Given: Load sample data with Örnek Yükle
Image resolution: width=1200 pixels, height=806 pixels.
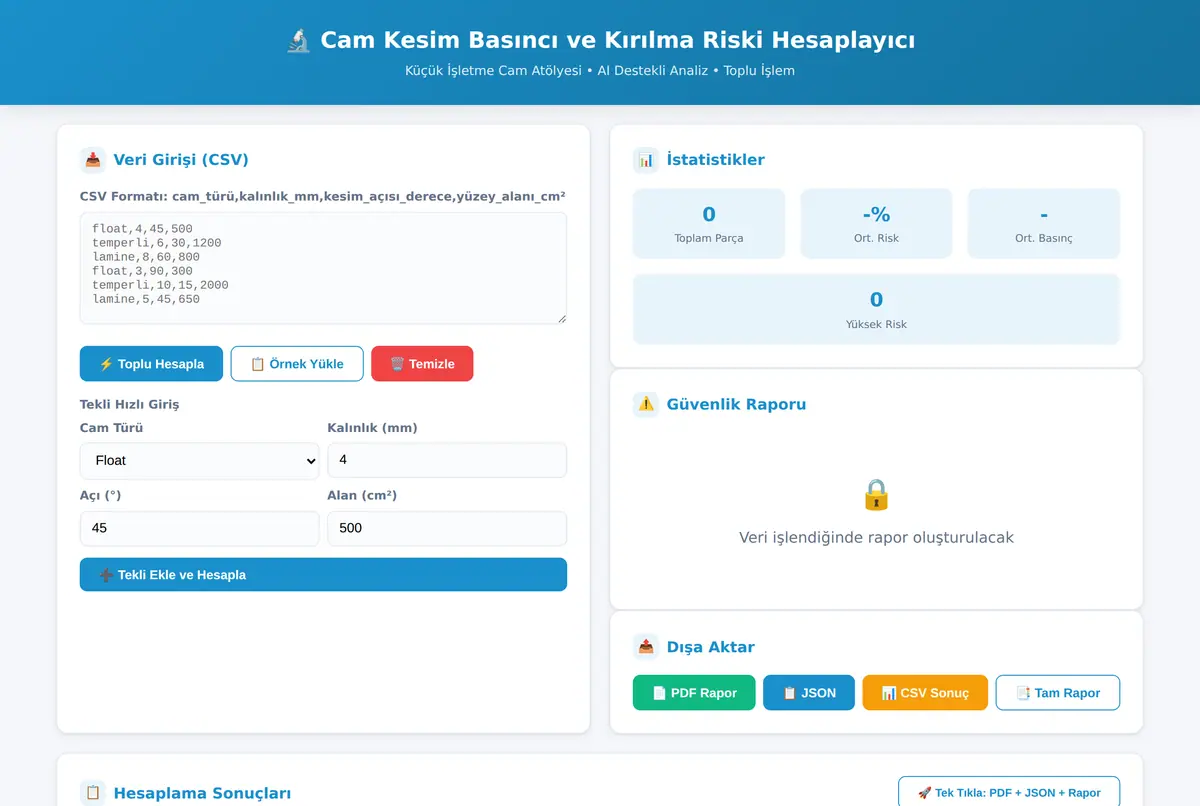Looking at the screenshot, I should point(297,364).
